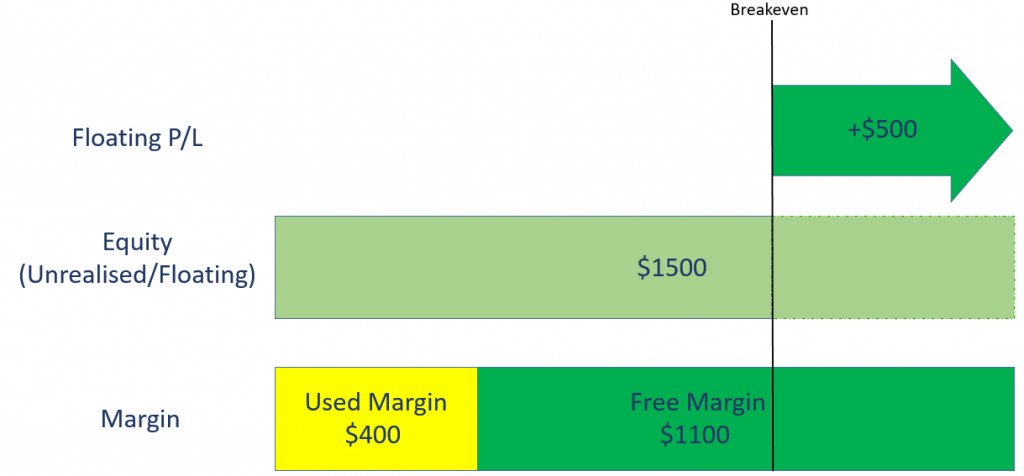Click the breakeven line between arrow and equity bar
This screenshot has height=476, width=1024.
[x=773, y=196]
